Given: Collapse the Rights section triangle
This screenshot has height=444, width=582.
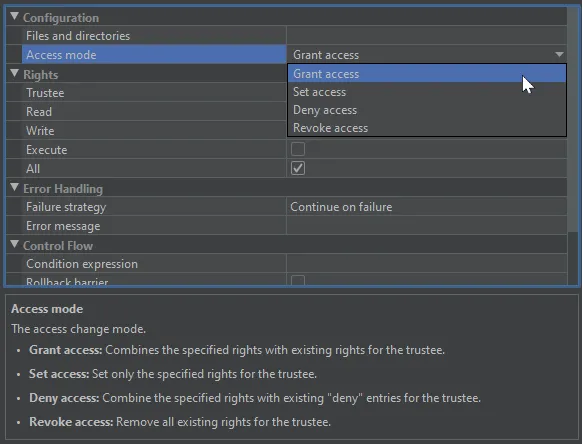Looking at the screenshot, I should [x=14, y=73].
